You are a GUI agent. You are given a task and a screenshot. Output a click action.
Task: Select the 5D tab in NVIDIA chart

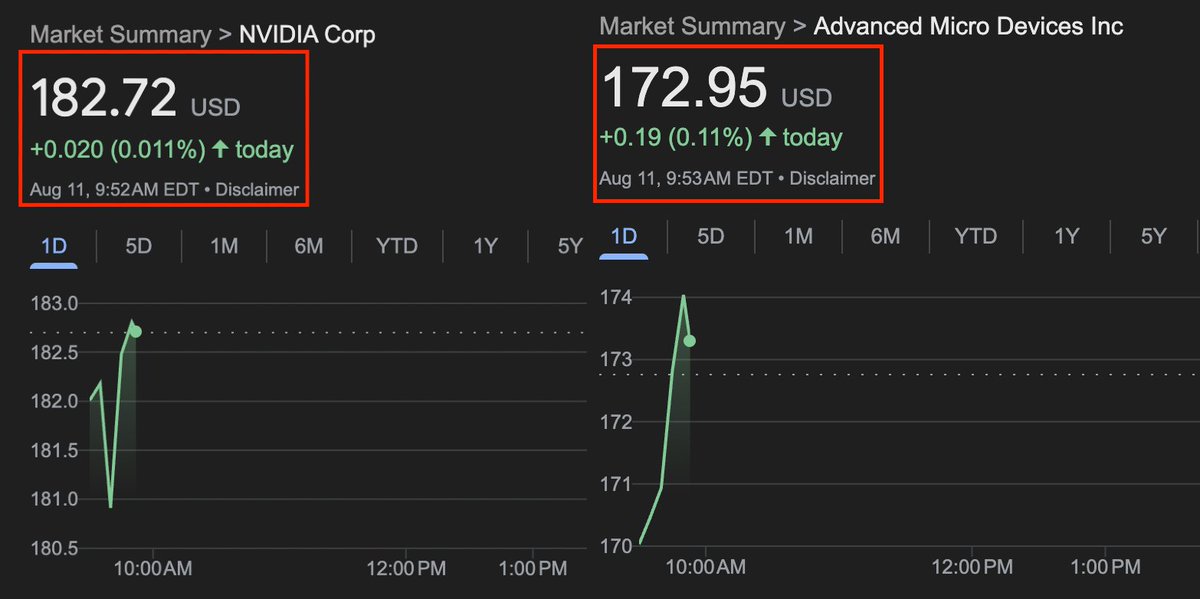(138, 245)
